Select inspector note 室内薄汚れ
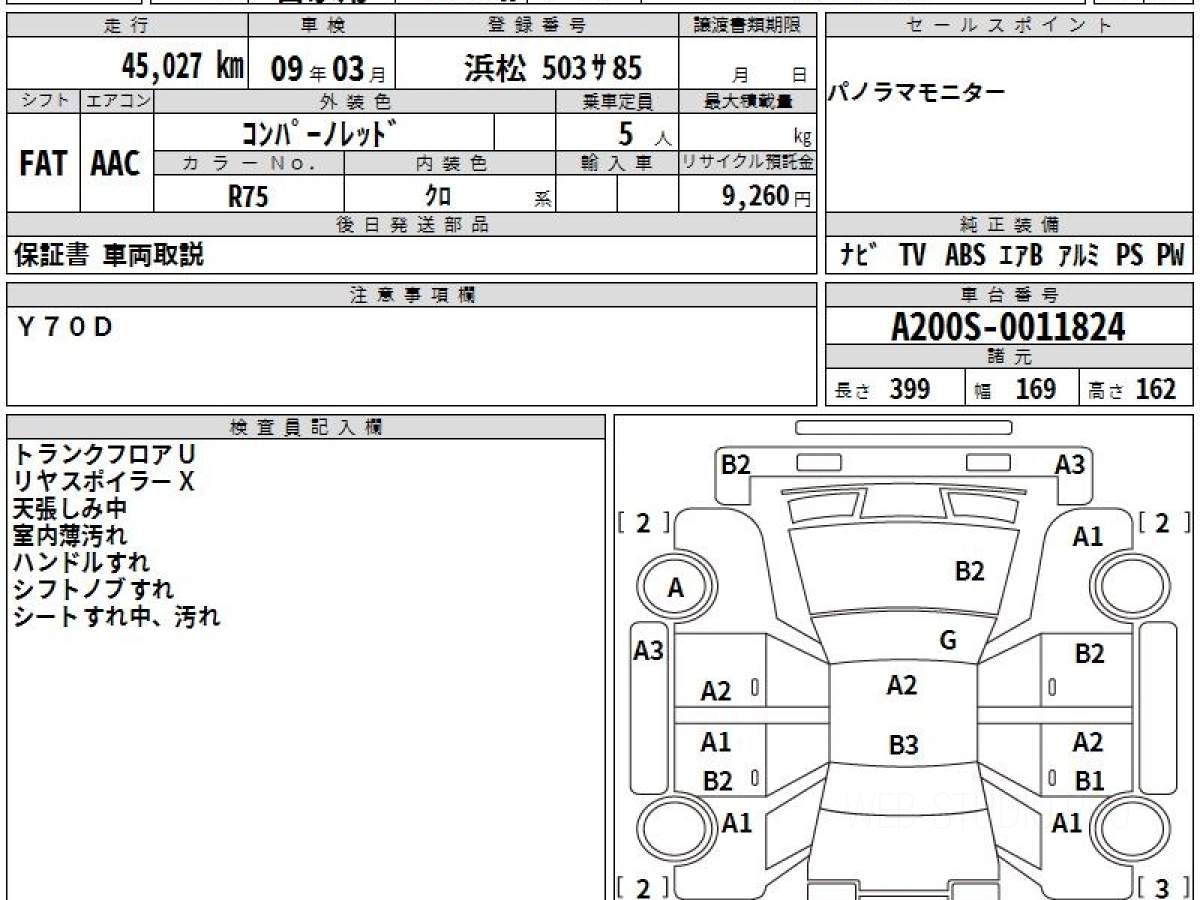 [x=70, y=535]
